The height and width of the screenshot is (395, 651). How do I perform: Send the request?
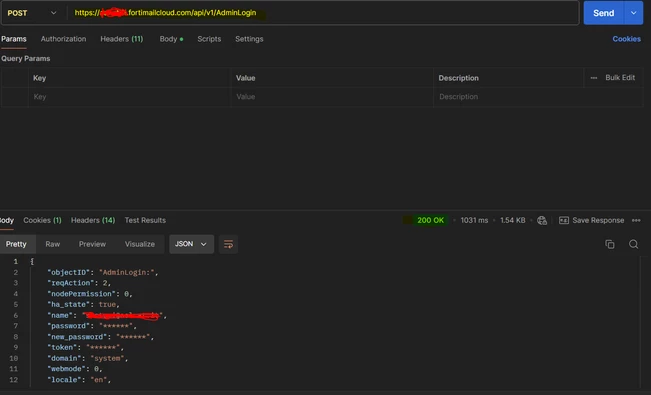(604, 13)
